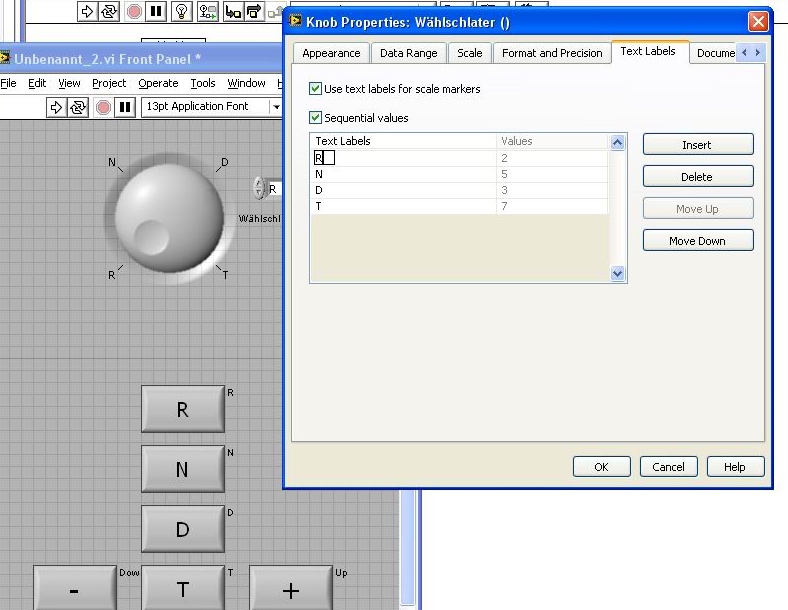Select the N text label row
Screen dimensions: 788x610
tap(404, 174)
